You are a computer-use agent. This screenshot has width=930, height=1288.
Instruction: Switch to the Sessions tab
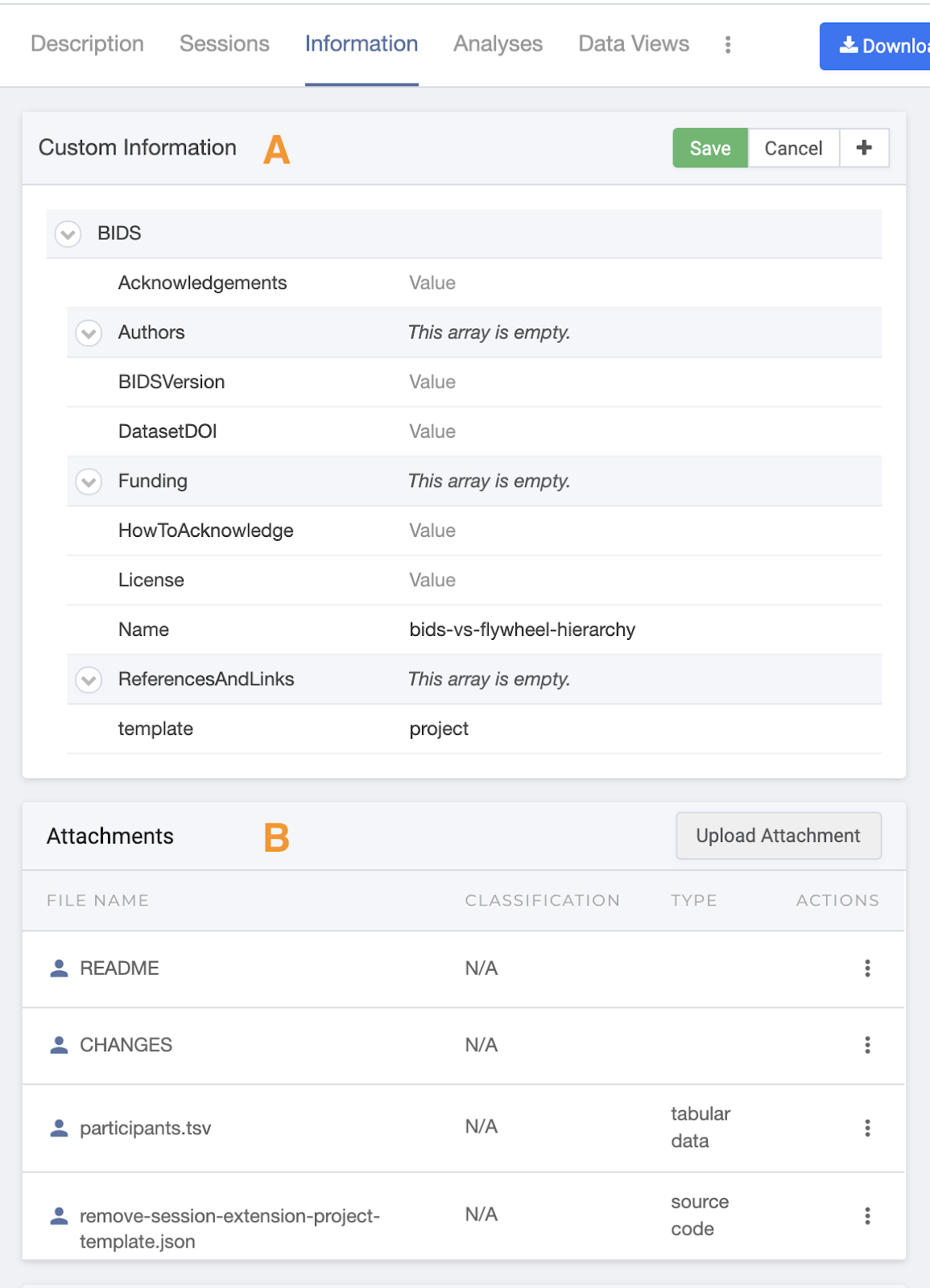[225, 43]
